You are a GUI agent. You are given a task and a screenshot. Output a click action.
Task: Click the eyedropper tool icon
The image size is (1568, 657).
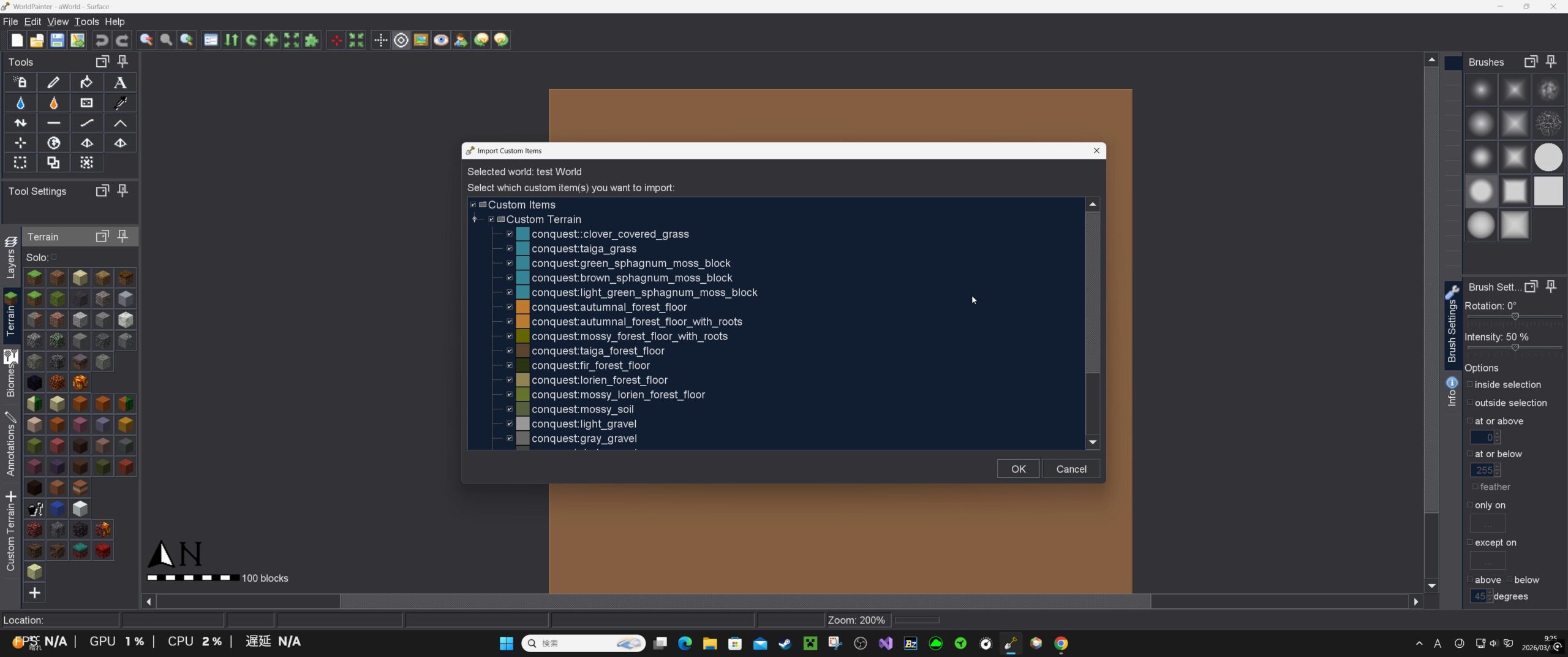[x=120, y=103]
